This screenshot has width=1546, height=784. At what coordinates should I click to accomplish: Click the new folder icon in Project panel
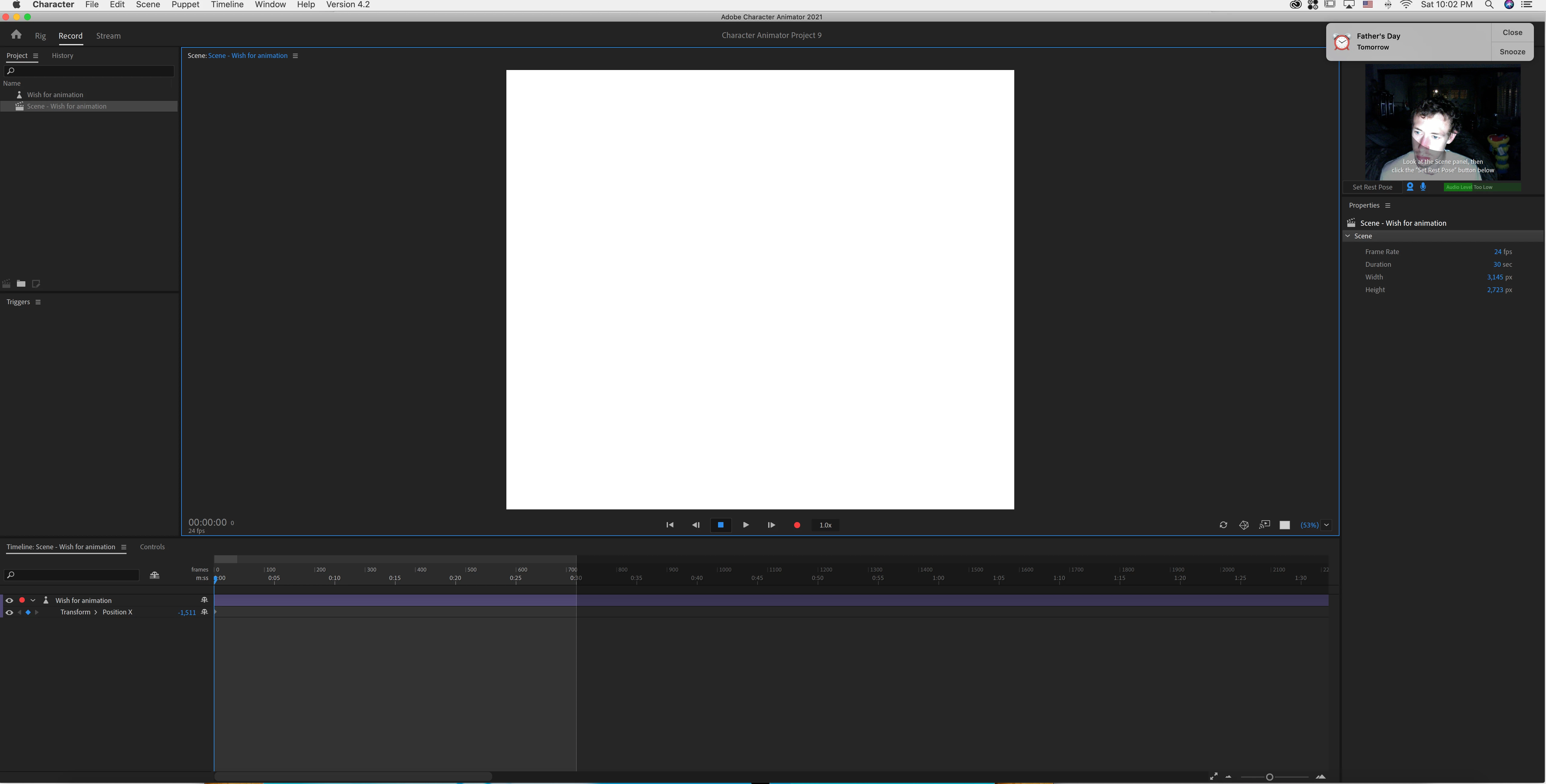[21, 284]
